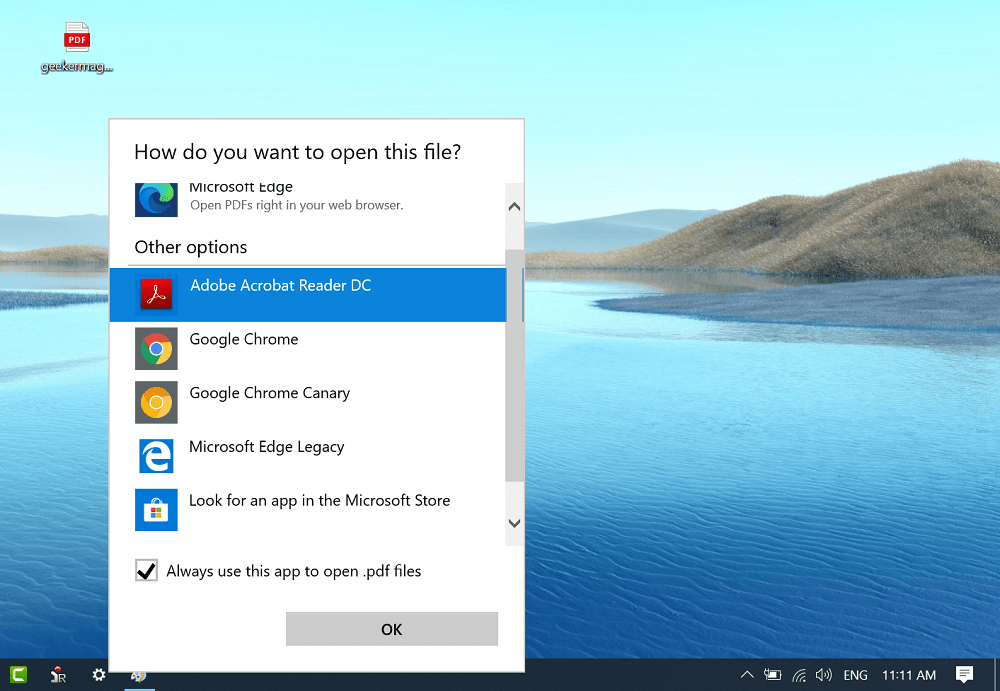Open the recorder app icon in the taskbar
The height and width of the screenshot is (691, 1000).
pyautogui.click(x=58, y=674)
